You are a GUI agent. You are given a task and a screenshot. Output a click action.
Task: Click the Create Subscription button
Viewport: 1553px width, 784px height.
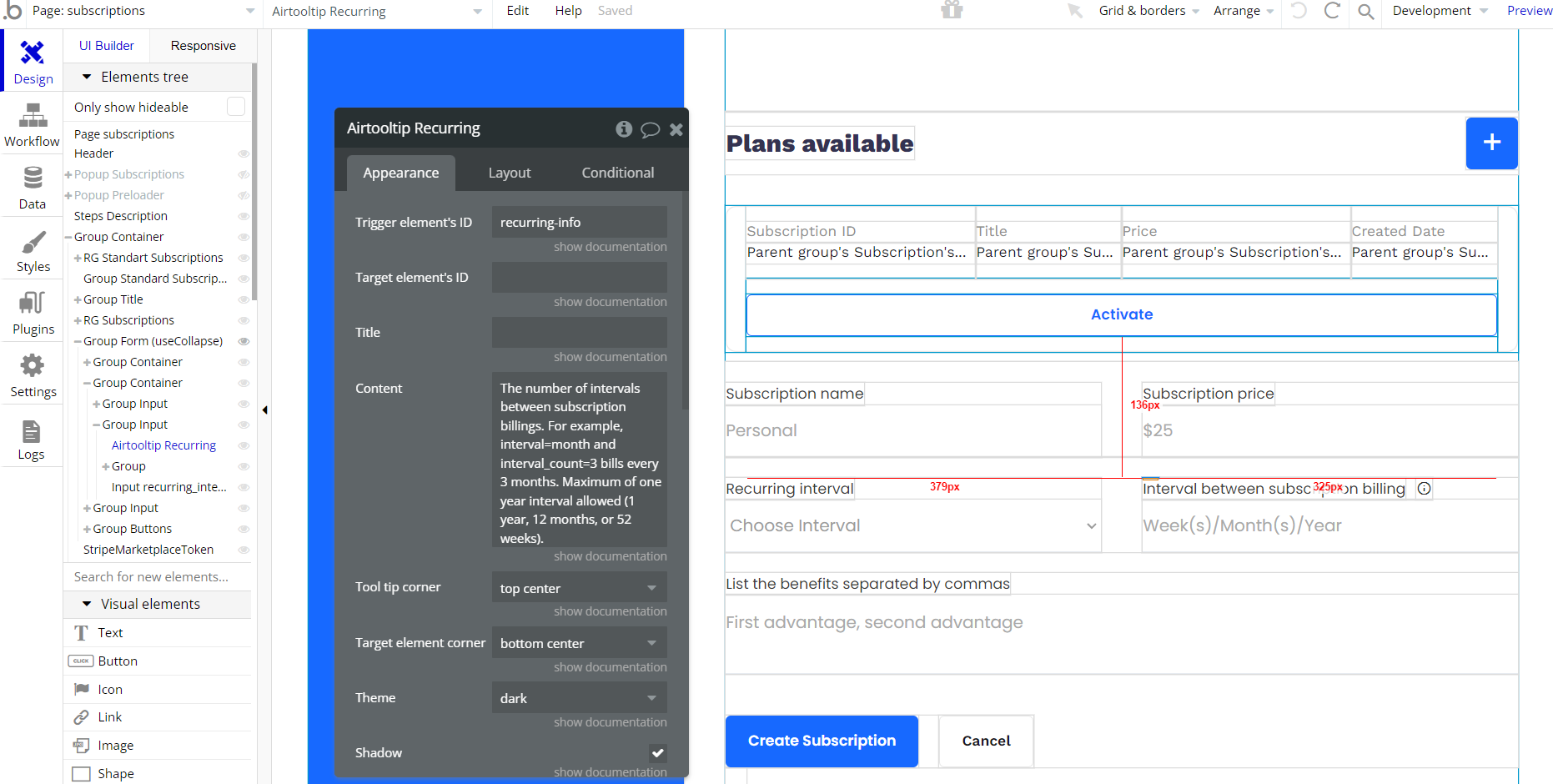click(x=822, y=741)
